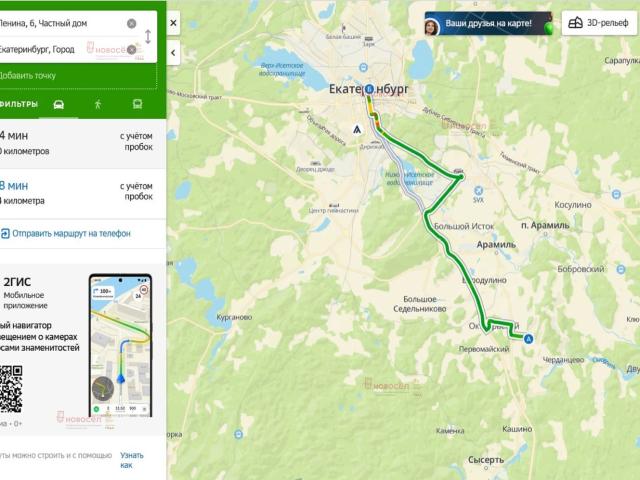
Task: Clear the Екатеринбург destination field
Action: [x=131, y=50]
